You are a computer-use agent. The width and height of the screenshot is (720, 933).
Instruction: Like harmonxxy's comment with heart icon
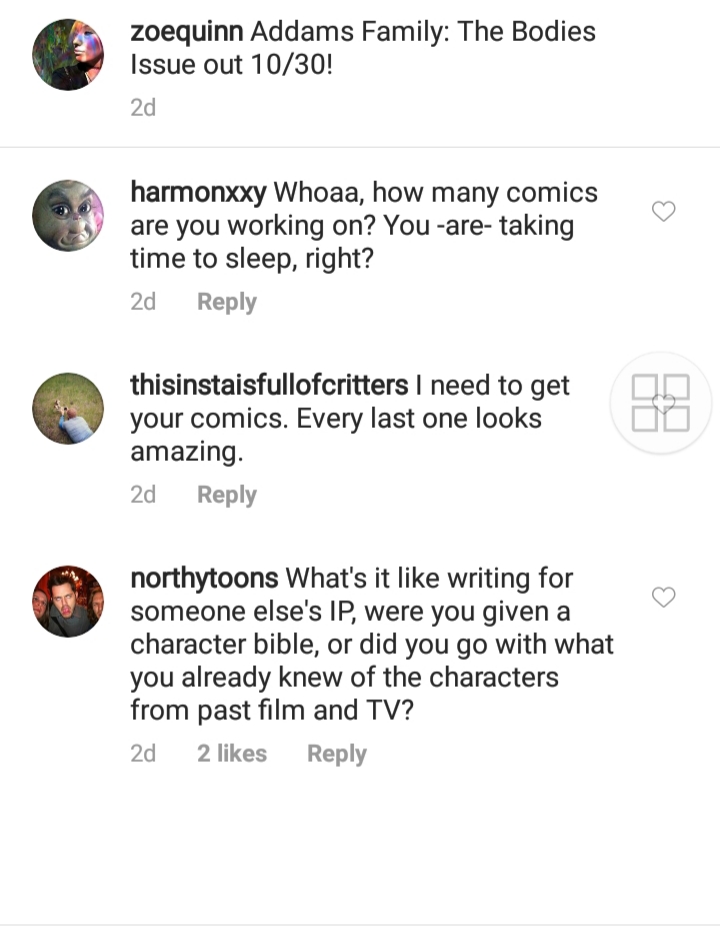coord(663,211)
